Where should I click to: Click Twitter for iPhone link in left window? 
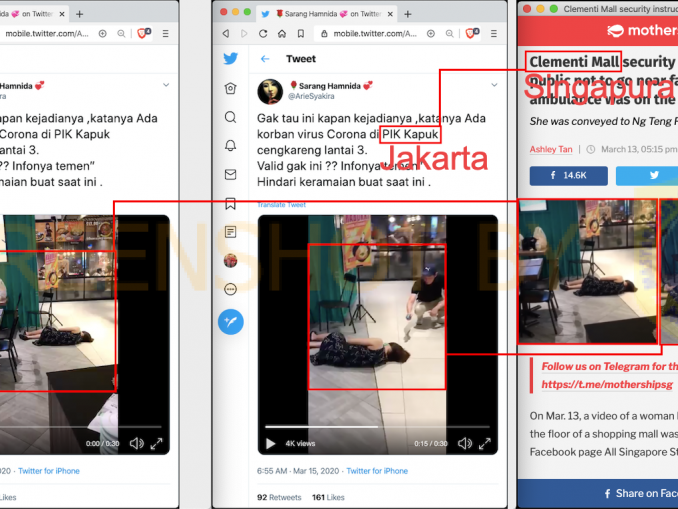click(49, 471)
